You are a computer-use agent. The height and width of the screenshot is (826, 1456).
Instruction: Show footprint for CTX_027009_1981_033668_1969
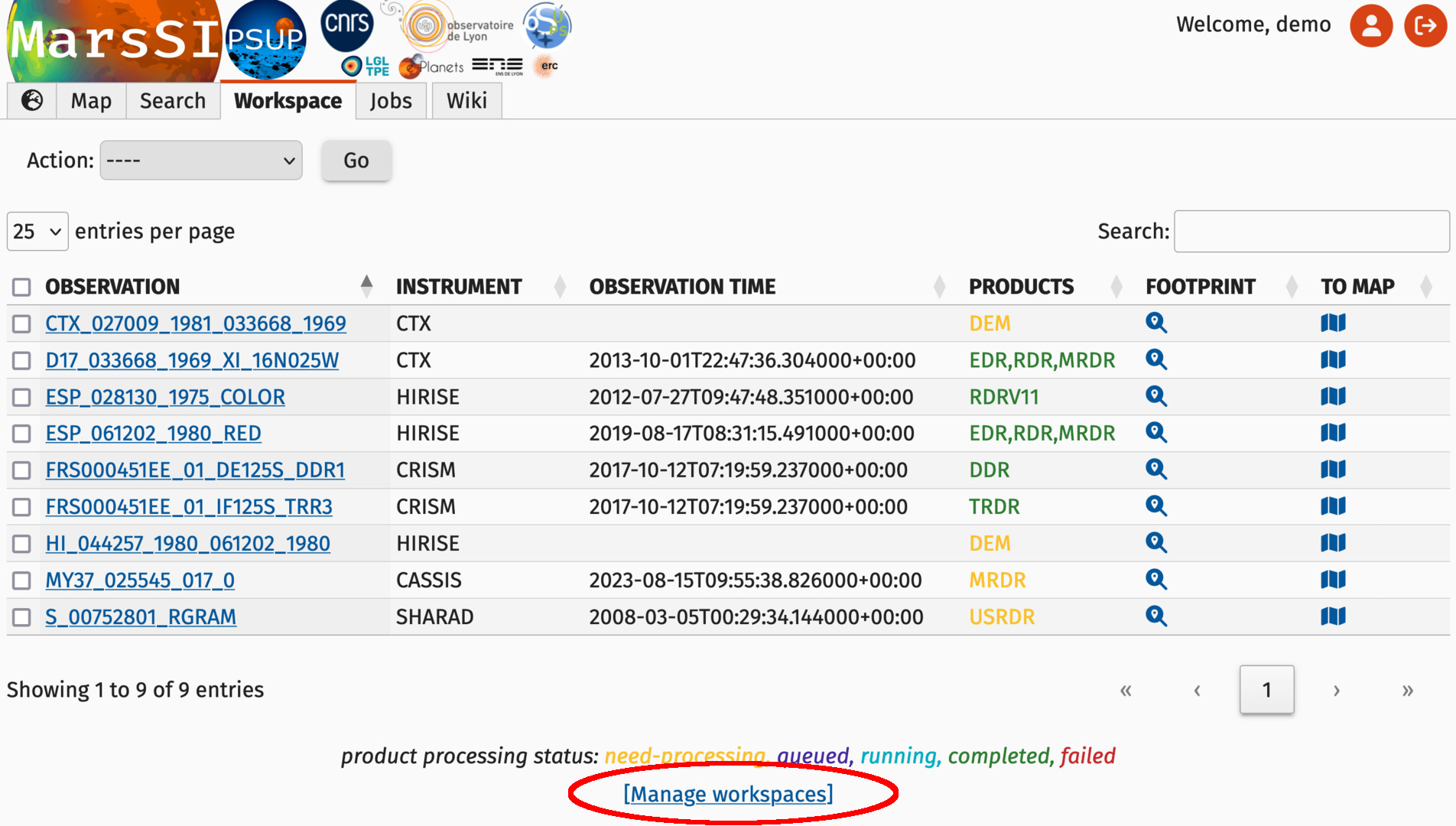tap(1155, 324)
